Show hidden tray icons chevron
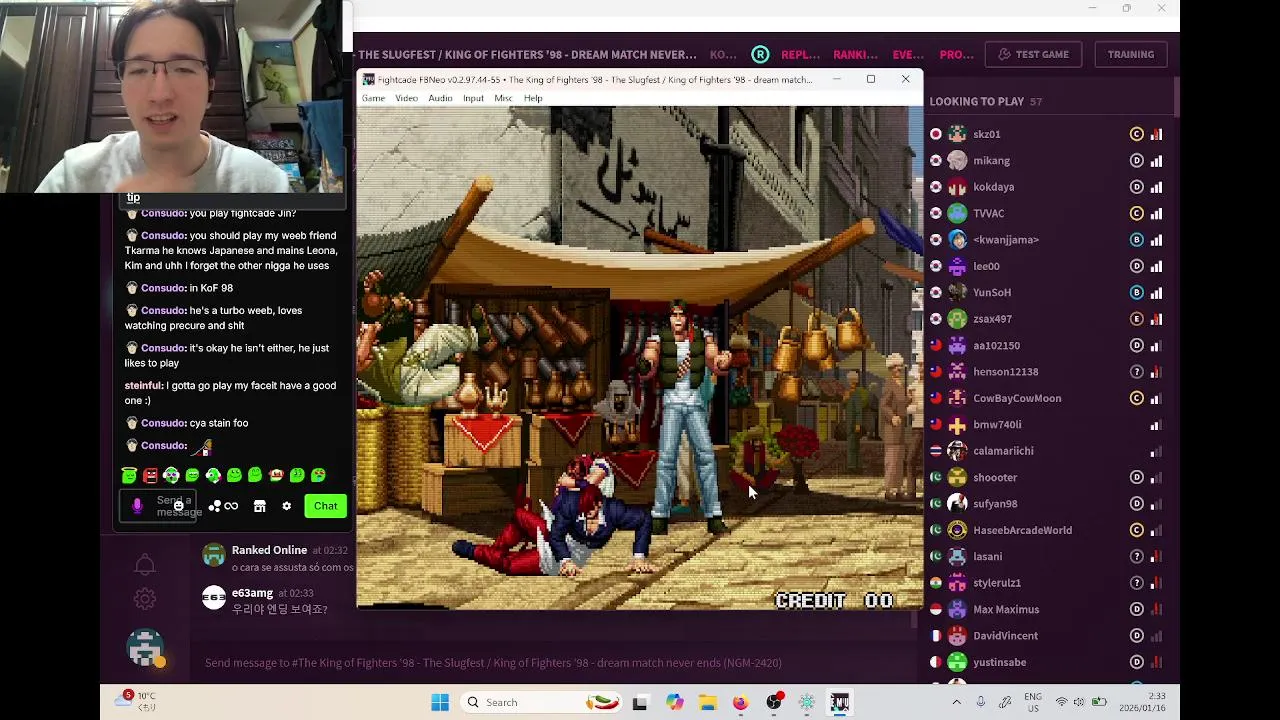Image resolution: width=1280 pixels, height=720 pixels. pyautogui.click(x=956, y=702)
